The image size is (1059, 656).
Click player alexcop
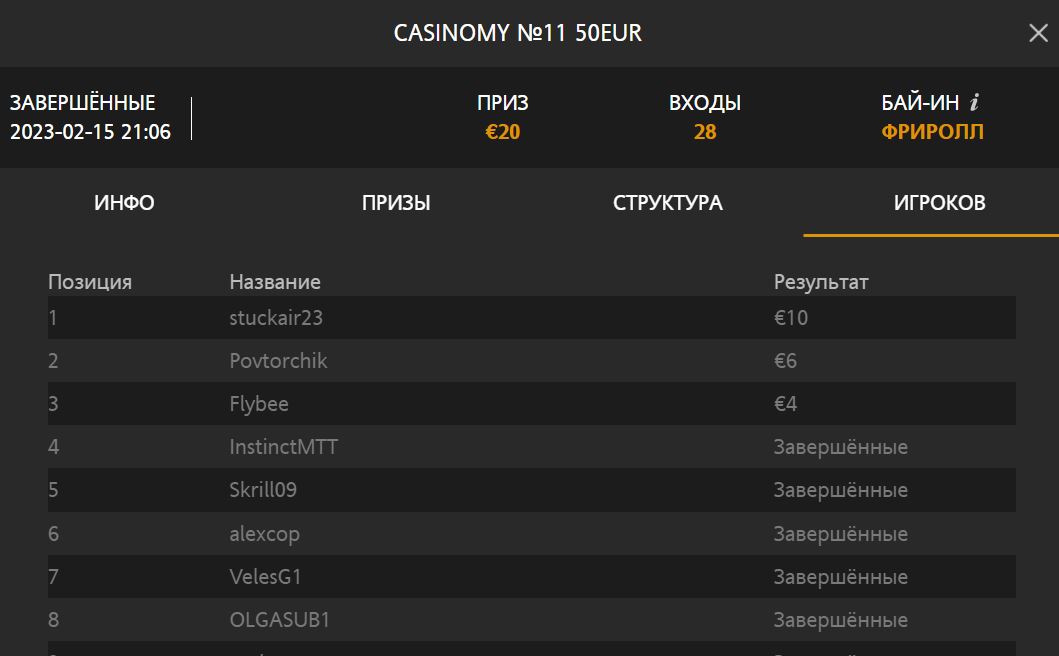[264, 534]
